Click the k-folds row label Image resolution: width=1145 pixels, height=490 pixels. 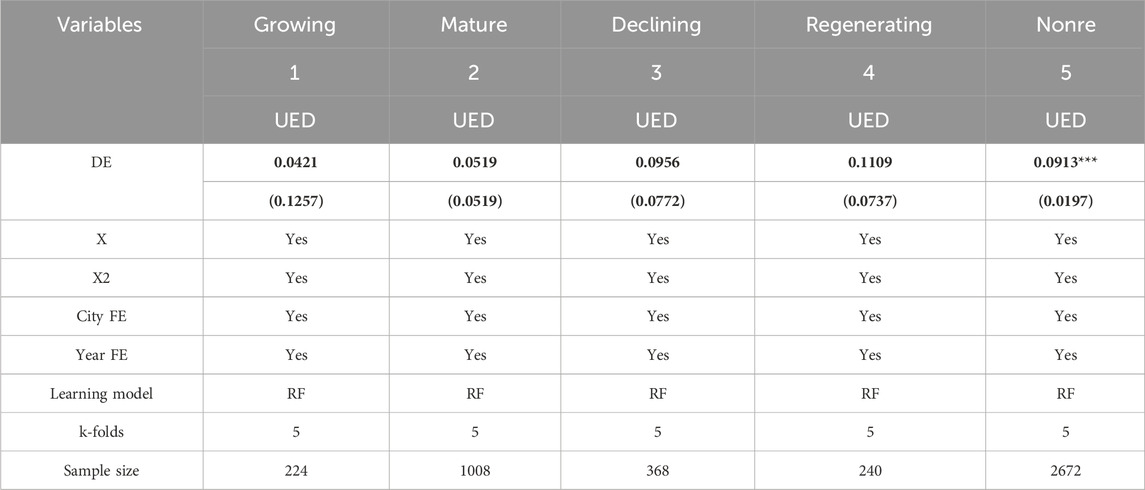[x=102, y=432]
